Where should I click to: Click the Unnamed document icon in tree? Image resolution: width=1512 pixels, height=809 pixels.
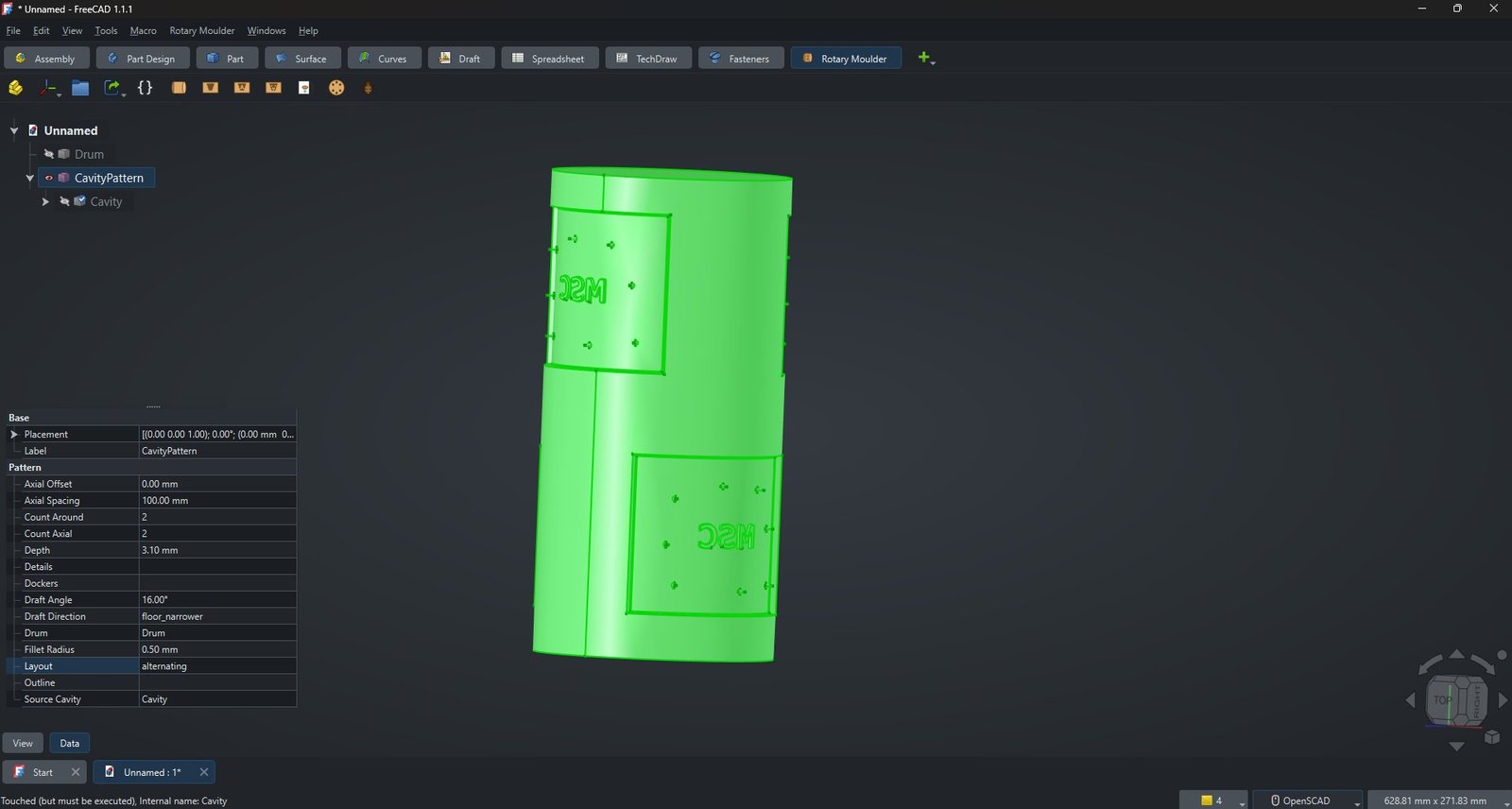(x=33, y=130)
